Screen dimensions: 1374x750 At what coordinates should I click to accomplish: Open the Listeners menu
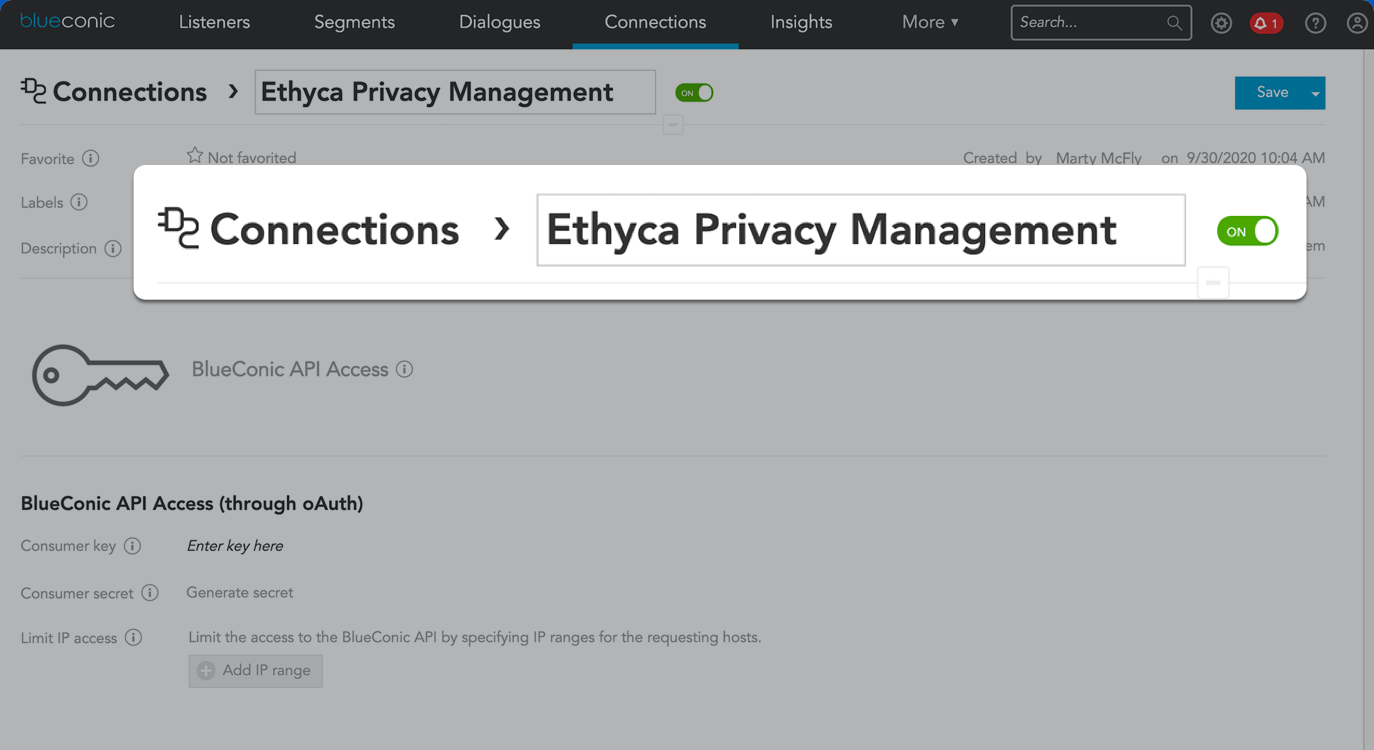tap(214, 22)
